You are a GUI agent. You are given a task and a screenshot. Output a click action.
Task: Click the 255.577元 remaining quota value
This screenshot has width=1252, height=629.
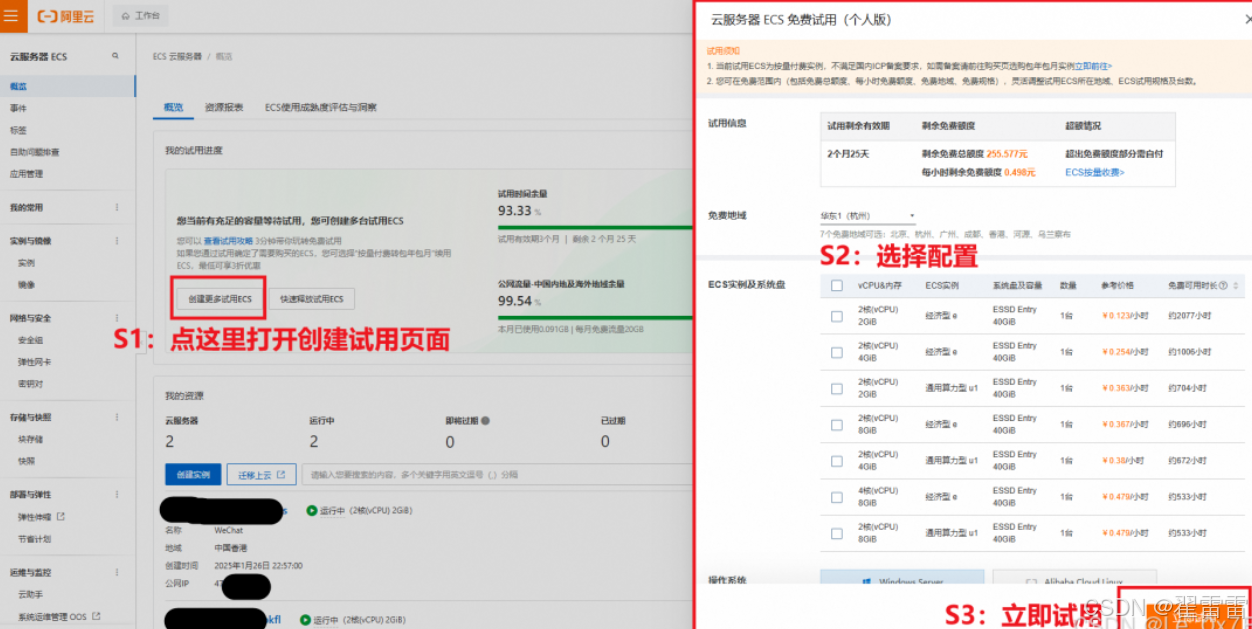coord(1007,154)
